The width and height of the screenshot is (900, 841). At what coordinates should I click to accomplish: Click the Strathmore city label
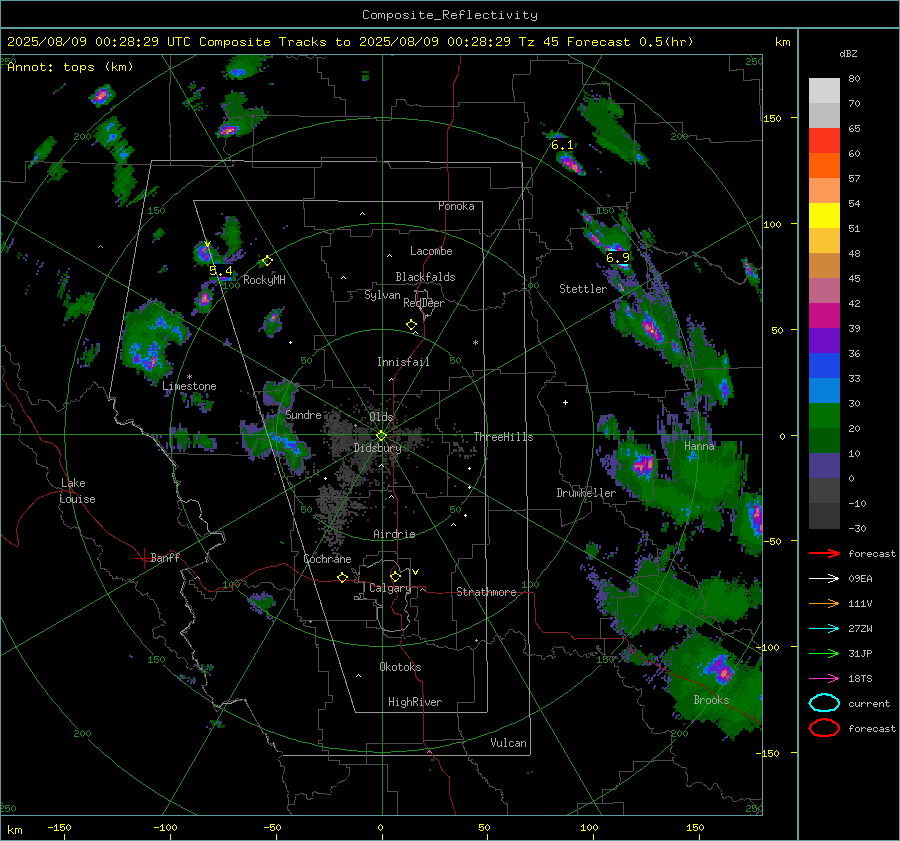pyautogui.click(x=486, y=592)
